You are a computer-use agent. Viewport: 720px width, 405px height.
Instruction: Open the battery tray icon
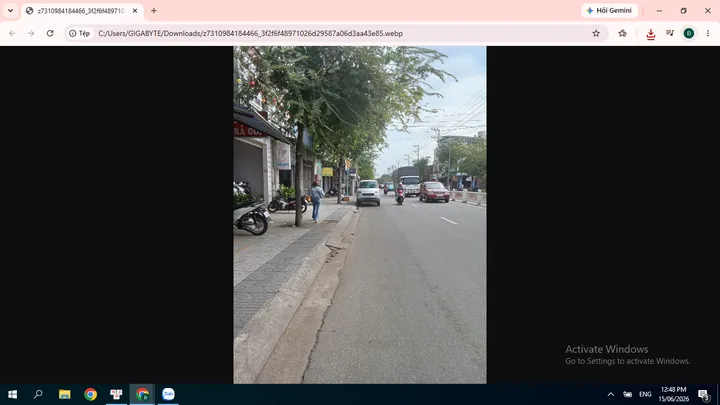[x=628, y=394]
